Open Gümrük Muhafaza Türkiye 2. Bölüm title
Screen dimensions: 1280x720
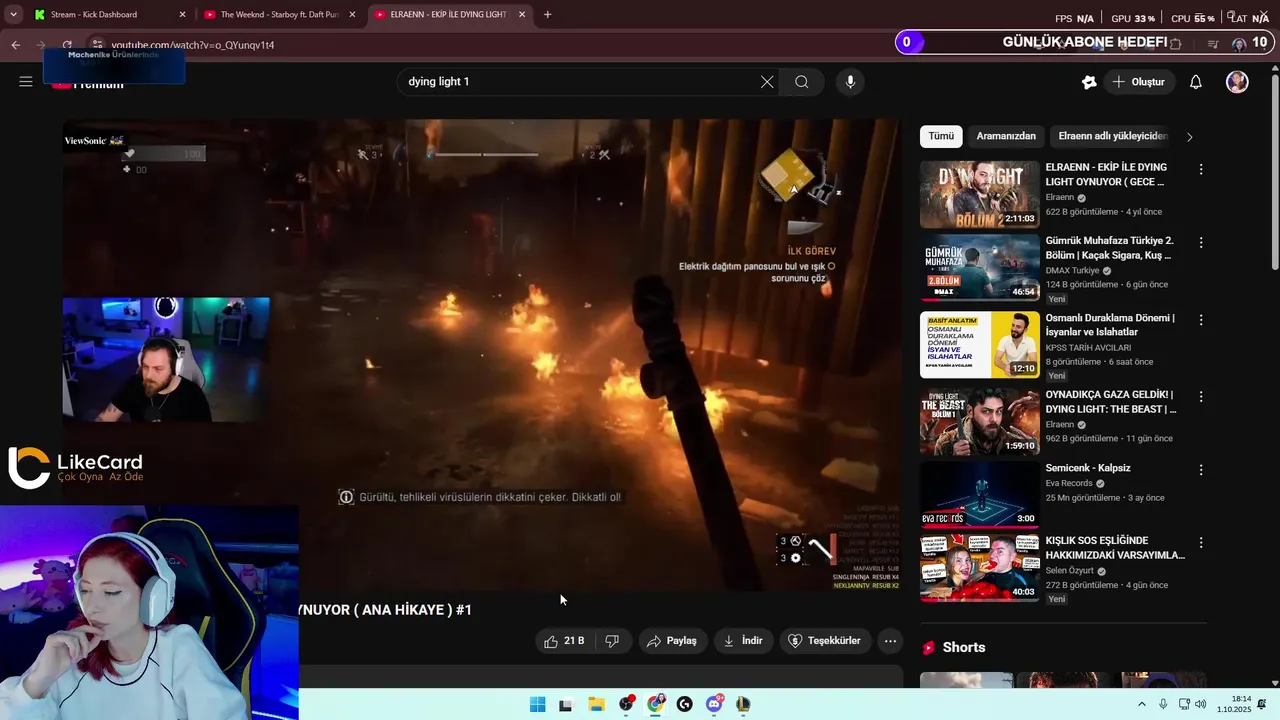pyautogui.click(x=1109, y=248)
